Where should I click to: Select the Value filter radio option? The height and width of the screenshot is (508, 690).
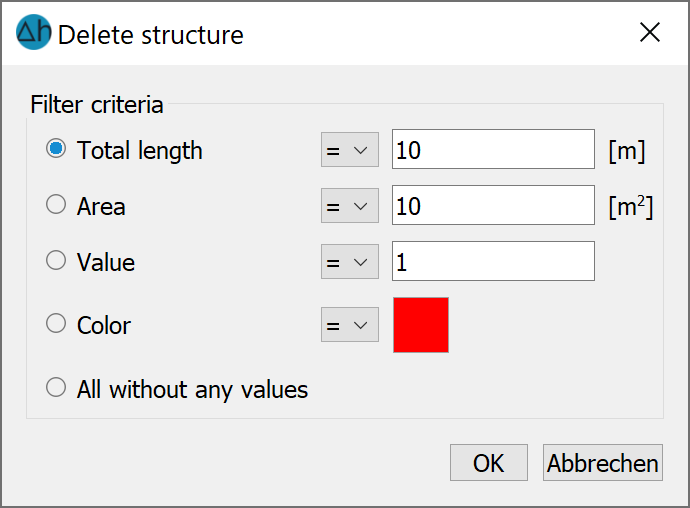pyautogui.click(x=56, y=261)
